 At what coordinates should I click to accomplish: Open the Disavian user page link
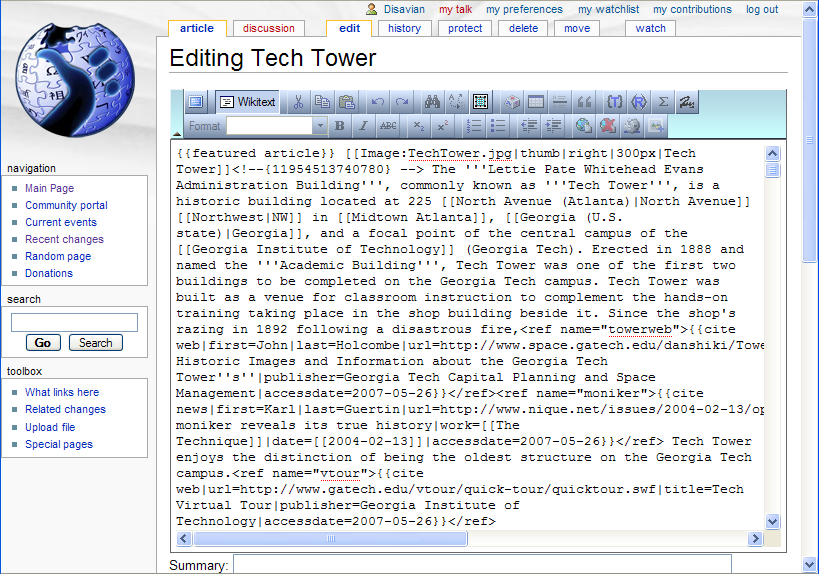[404, 9]
